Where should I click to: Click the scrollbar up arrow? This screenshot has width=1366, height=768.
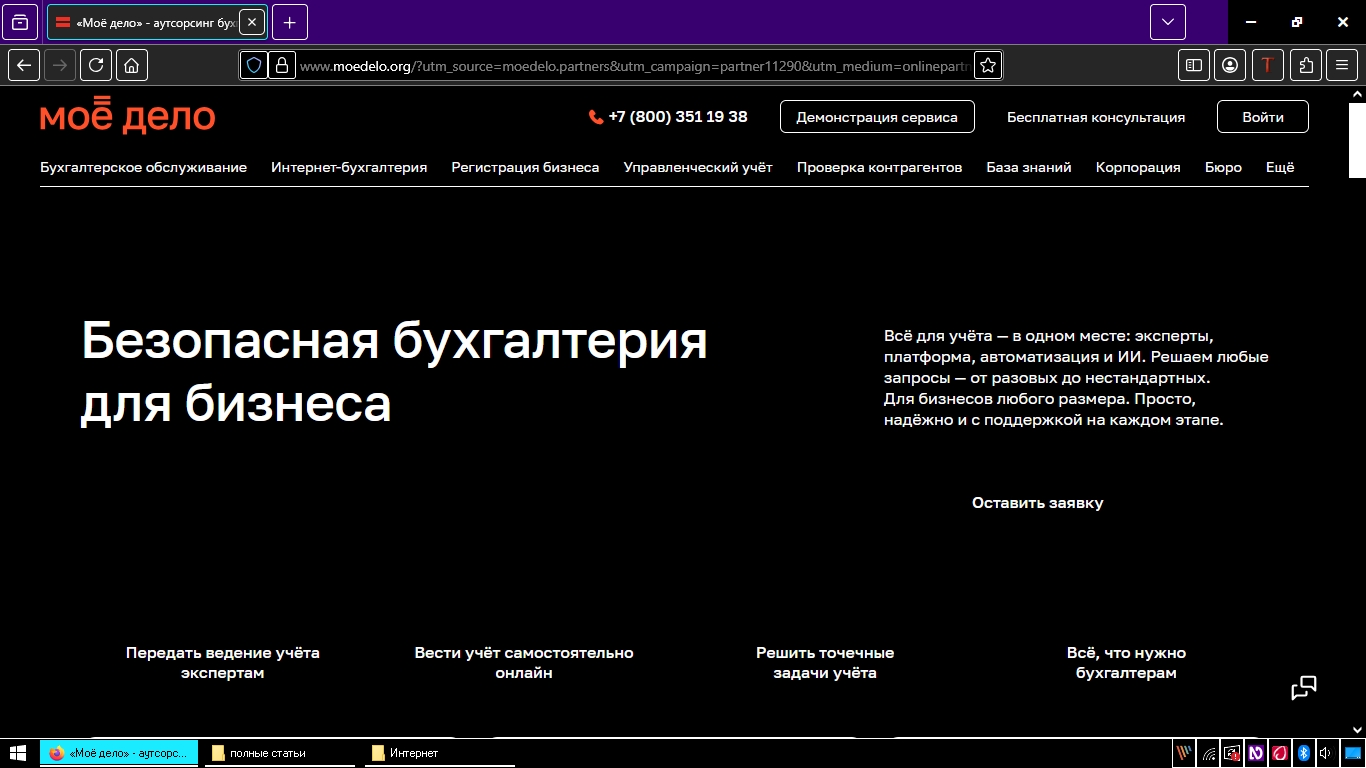click(1357, 93)
